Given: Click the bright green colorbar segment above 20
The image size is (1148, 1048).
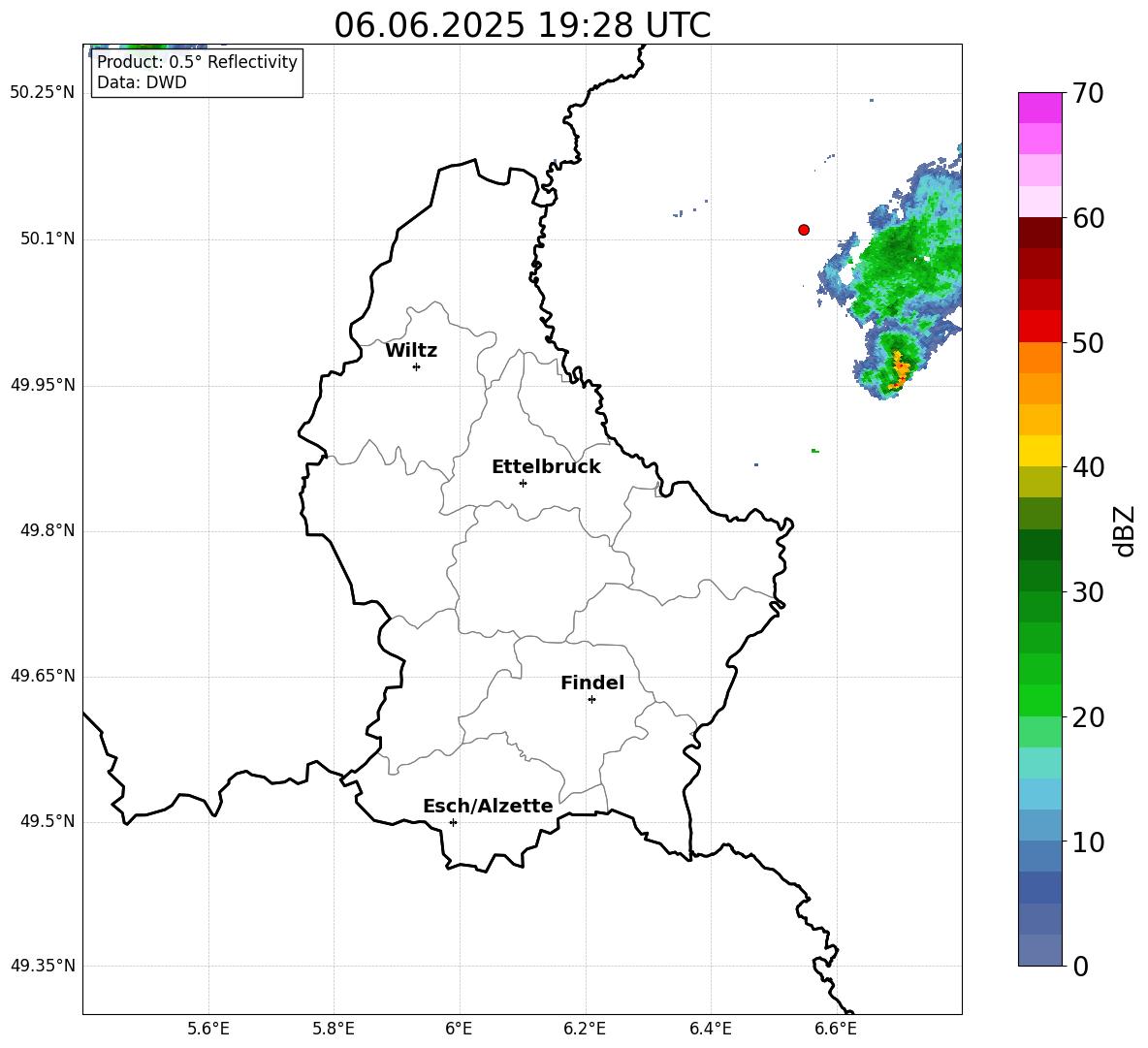Looking at the screenshot, I should tap(1039, 700).
